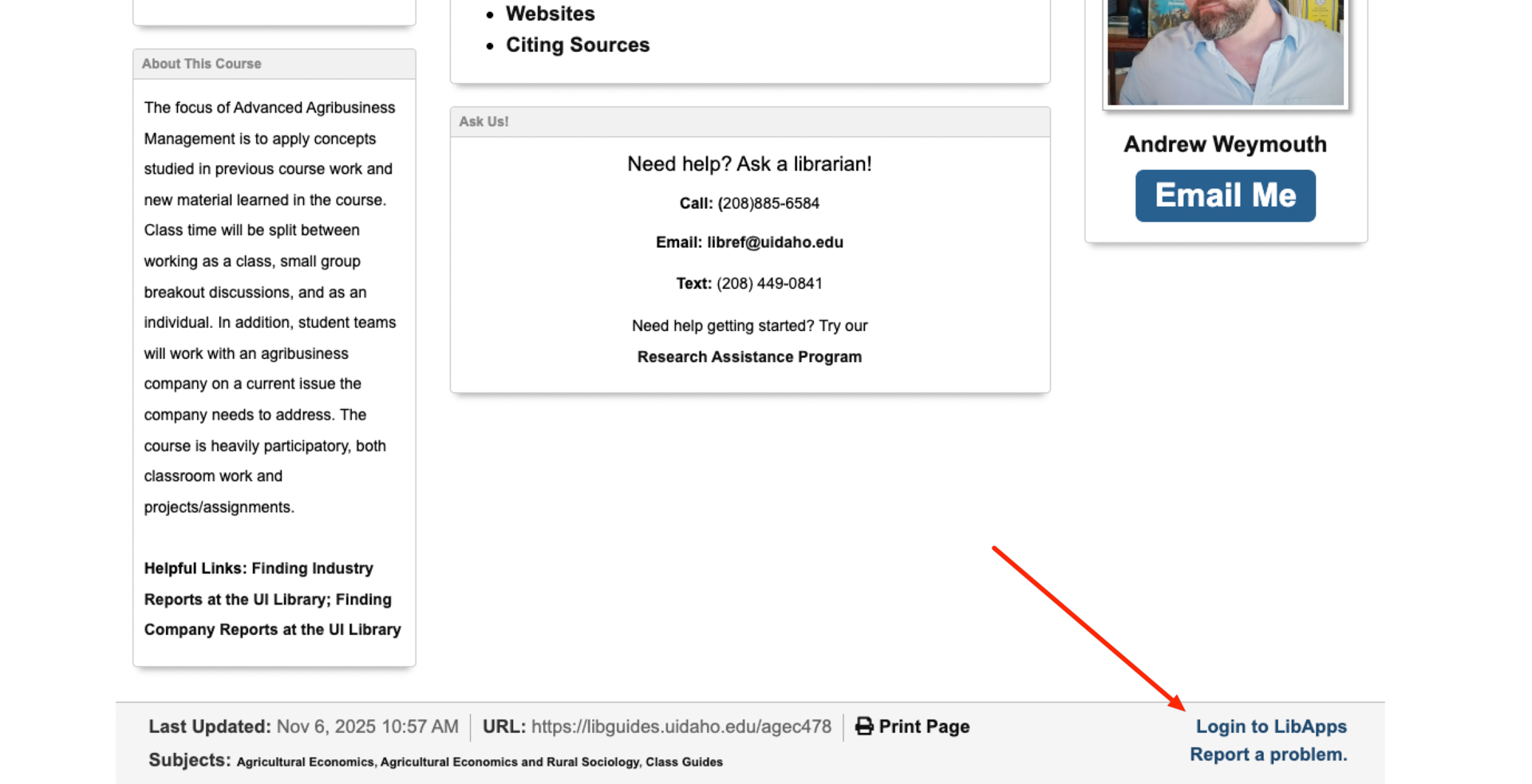The height and width of the screenshot is (784, 1532).
Task: Click the libguides.uidaho.edu/agec478 URL
Action: click(681, 727)
